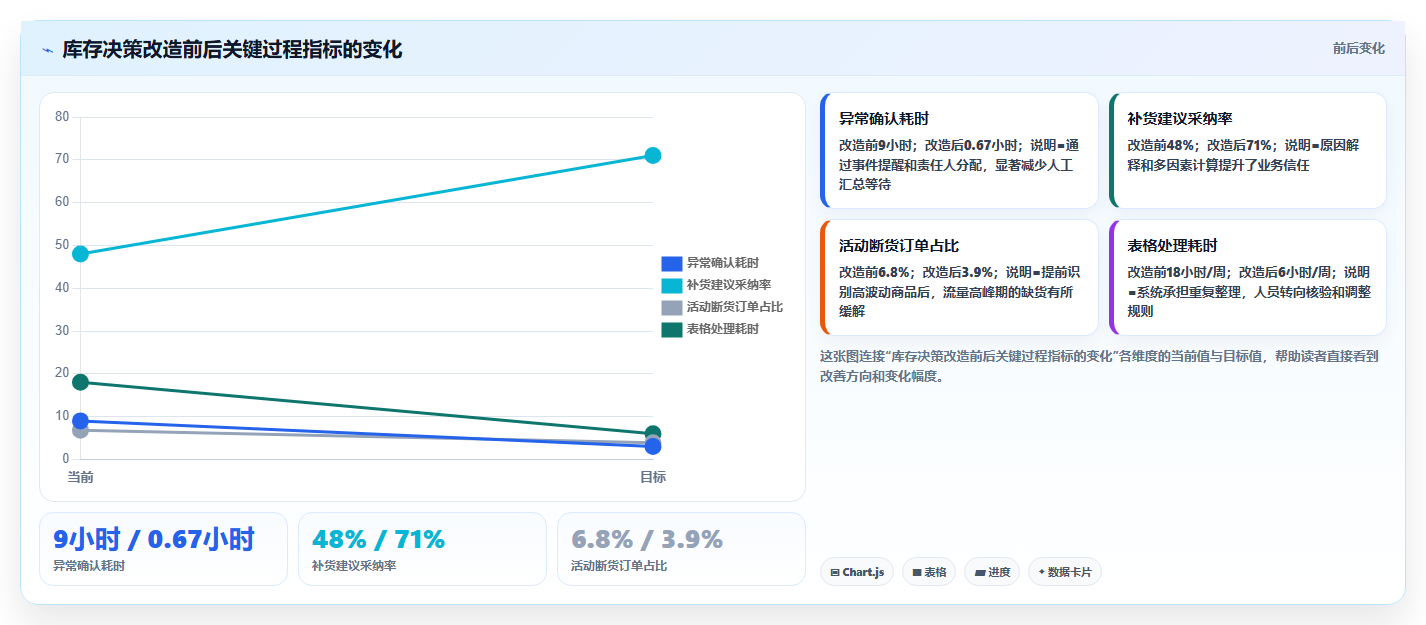Click the chart description paragraph starting 这张图连接
Image resolution: width=1426 pixels, height=625 pixels.
(1099, 366)
